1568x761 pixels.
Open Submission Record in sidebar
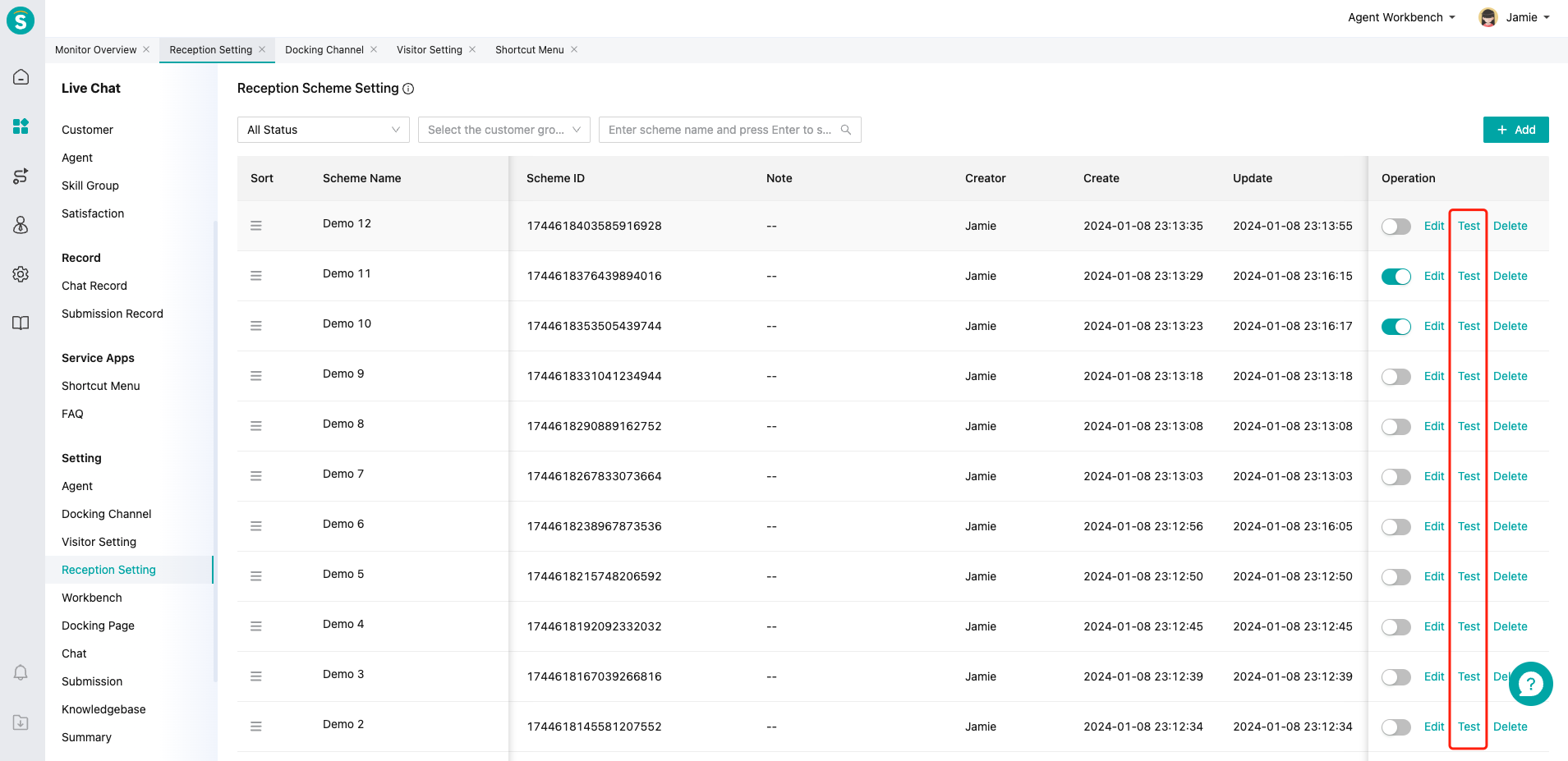click(x=113, y=314)
